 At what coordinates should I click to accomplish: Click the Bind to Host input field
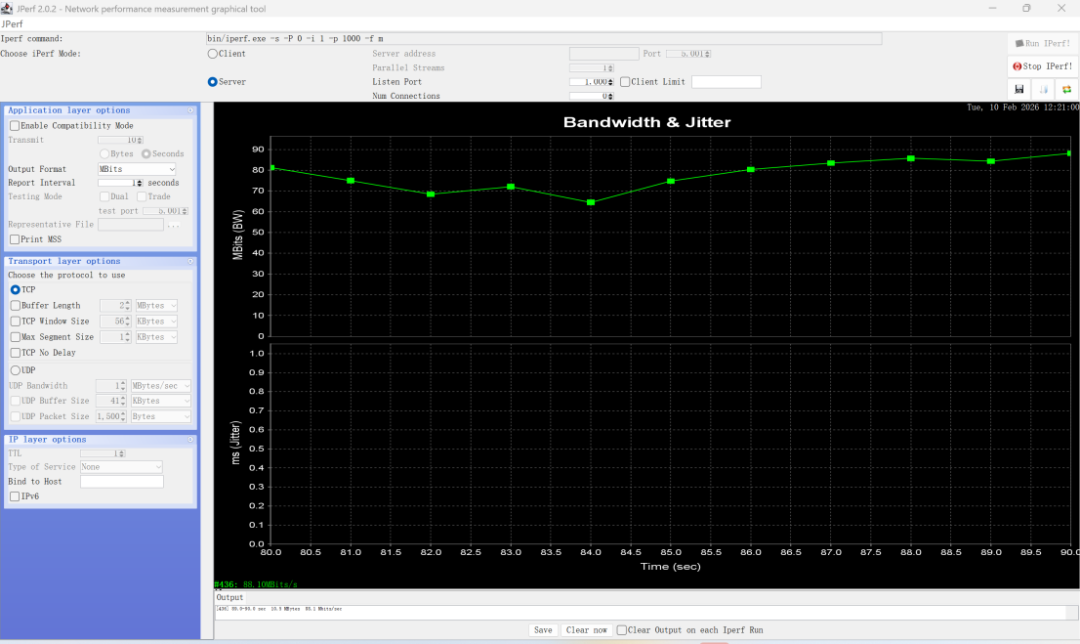click(121, 482)
